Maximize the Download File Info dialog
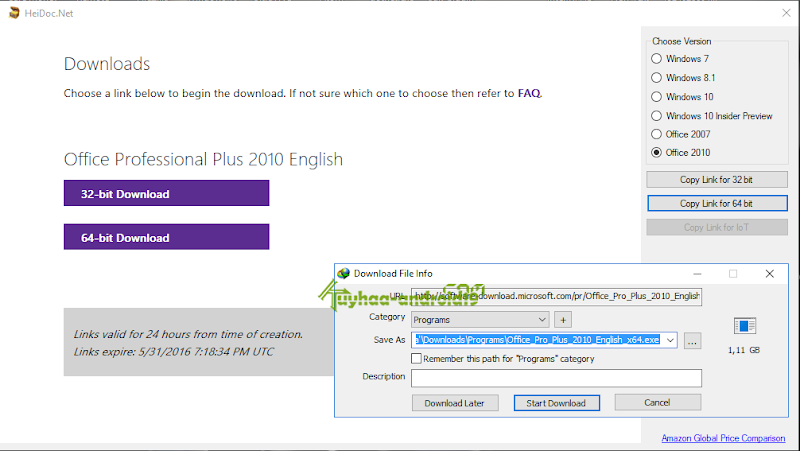Screen dimensions: 800x451 coord(733,274)
